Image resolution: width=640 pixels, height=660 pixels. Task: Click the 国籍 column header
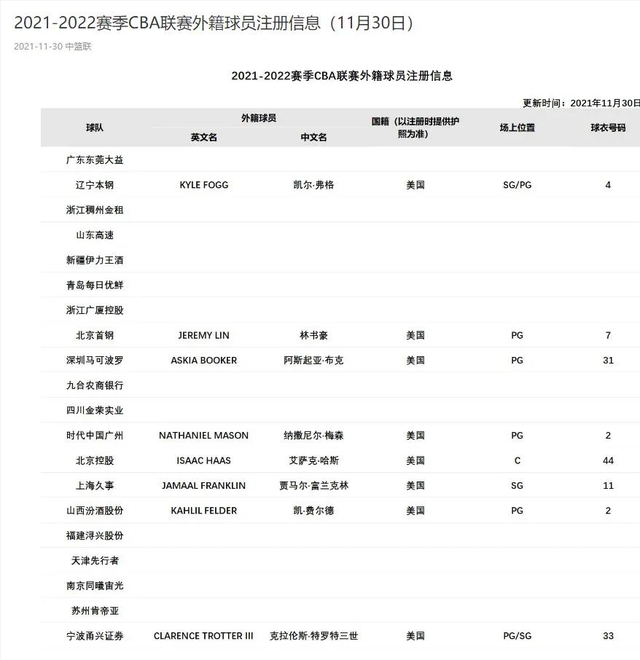pos(415,128)
